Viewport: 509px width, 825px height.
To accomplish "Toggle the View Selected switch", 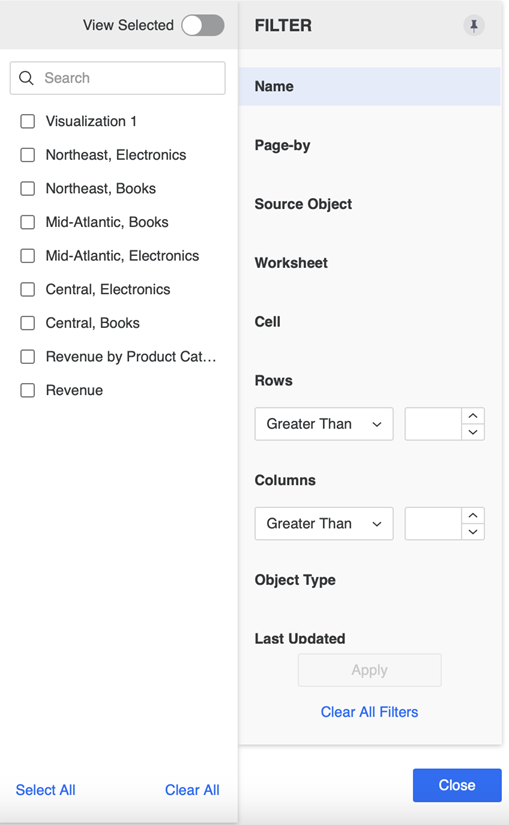I will click(203, 25).
